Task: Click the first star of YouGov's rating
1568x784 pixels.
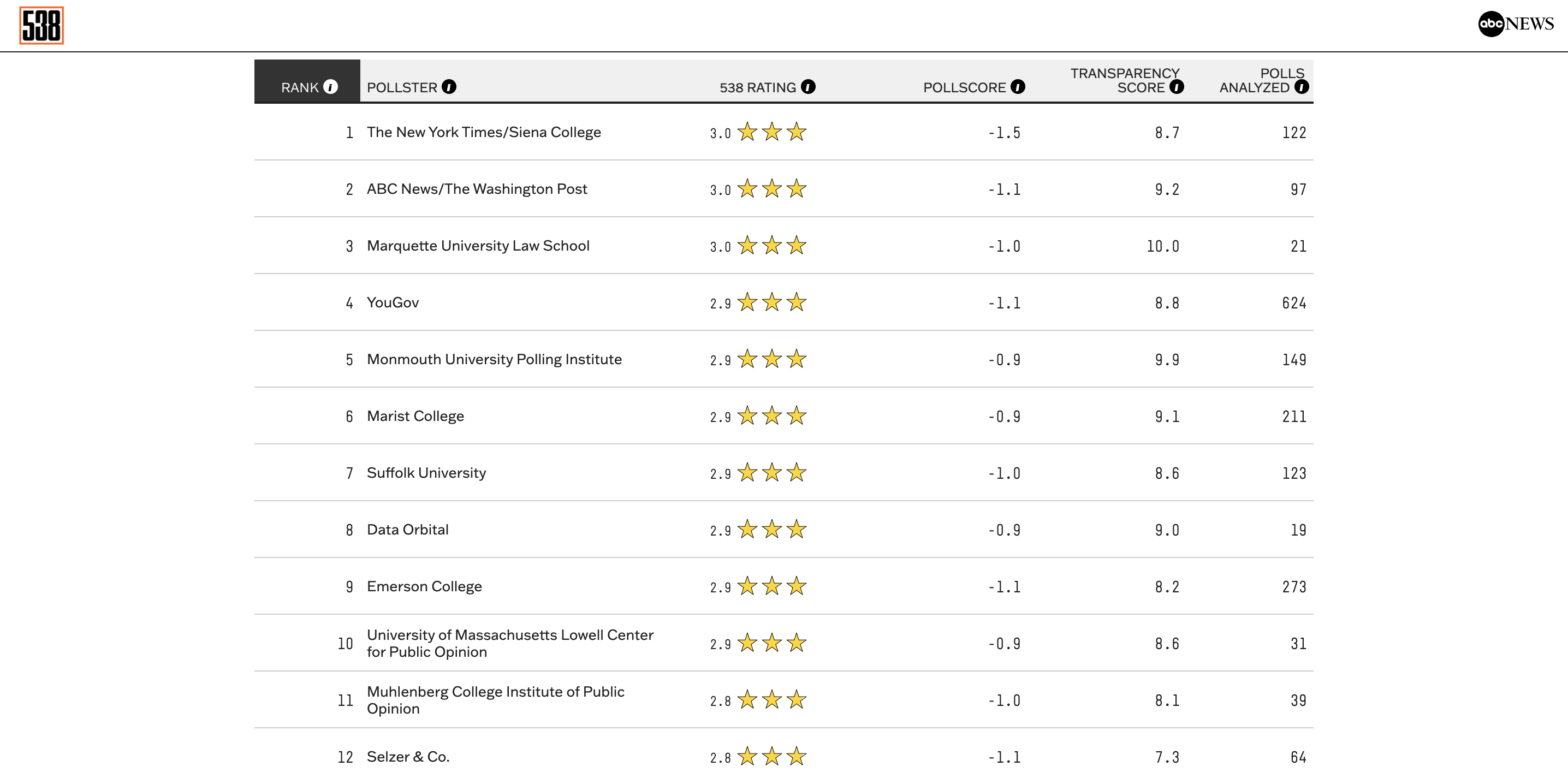Action: point(747,302)
